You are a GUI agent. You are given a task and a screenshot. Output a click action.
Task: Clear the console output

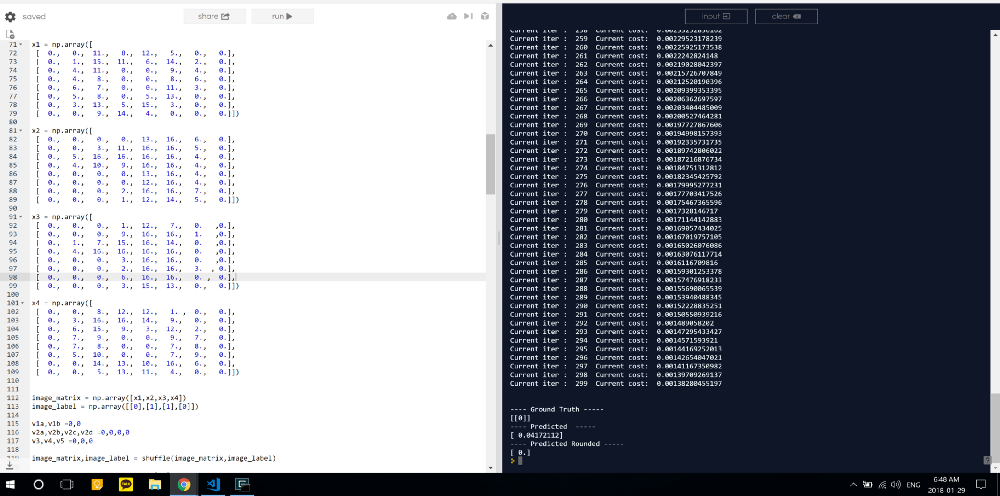[x=786, y=17]
